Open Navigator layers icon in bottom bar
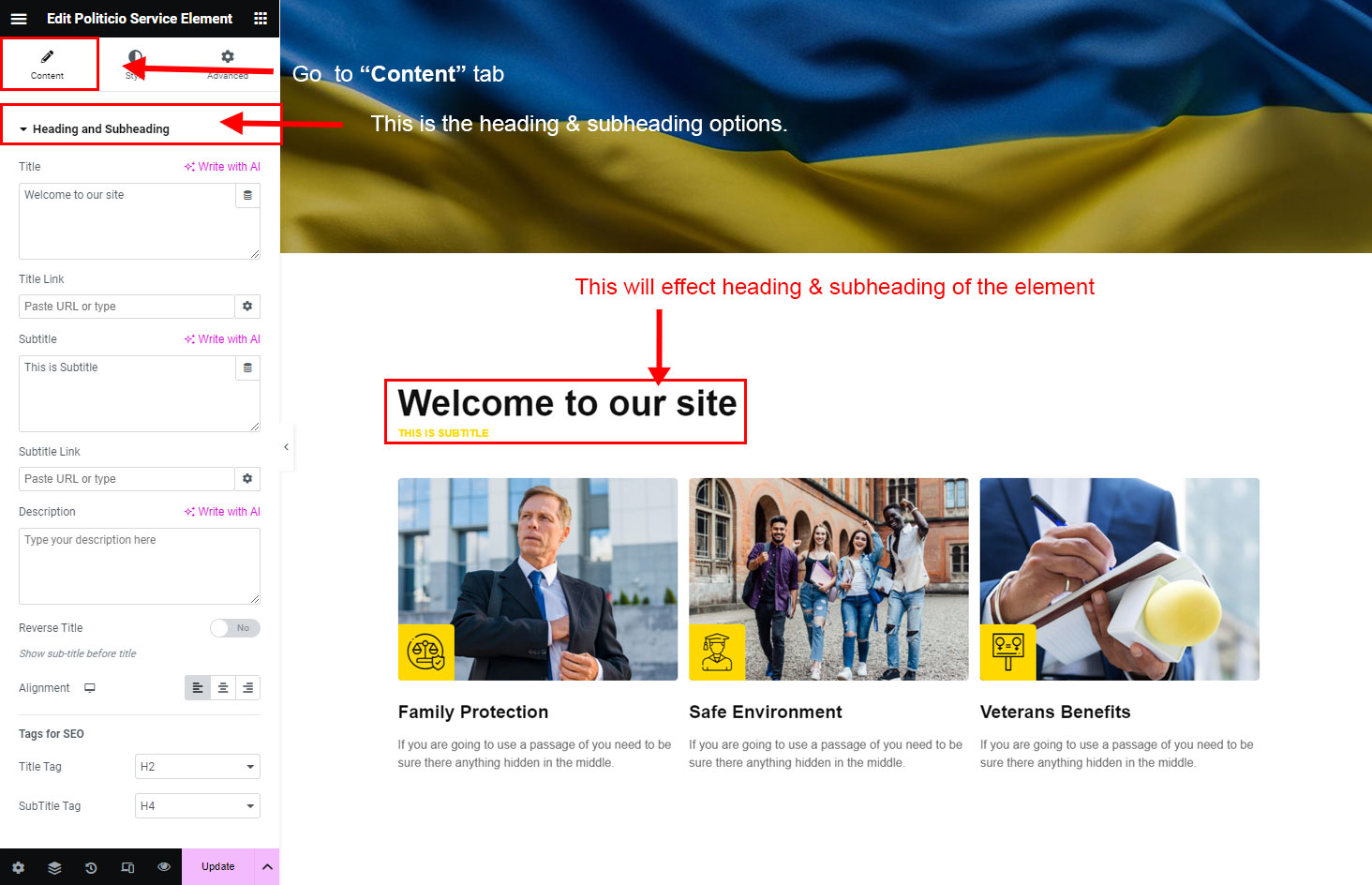This screenshot has width=1372, height=885. point(54,867)
